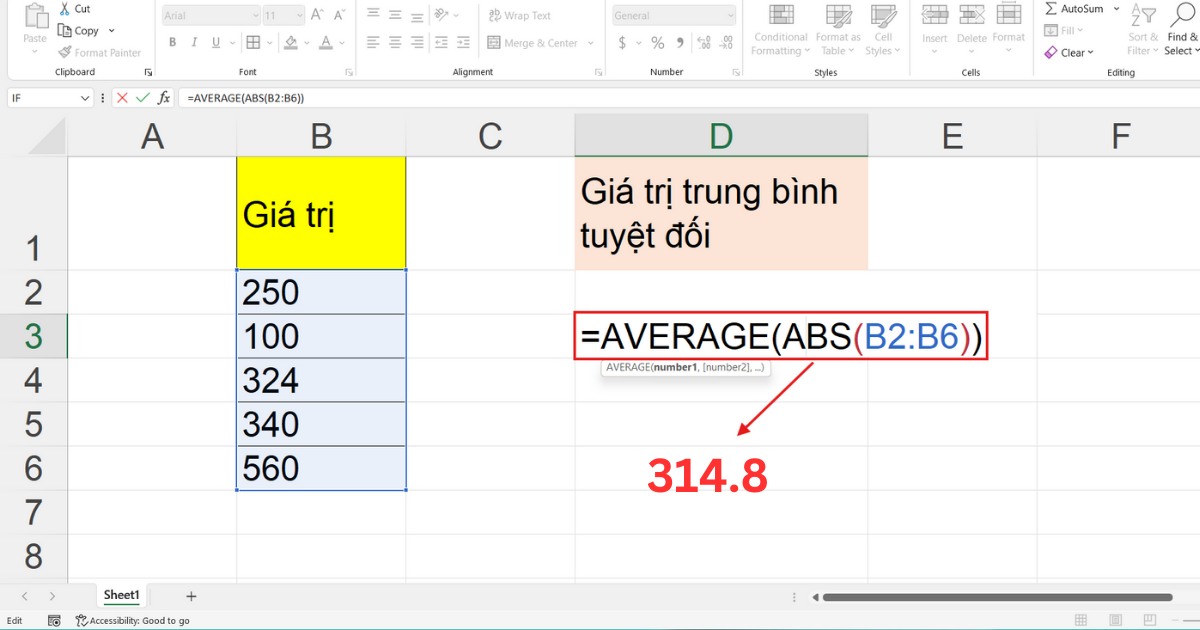Switch to the Sheet1 tab
Image resolution: width=1200 pixels, height=630 pixels.
point(121,595)
